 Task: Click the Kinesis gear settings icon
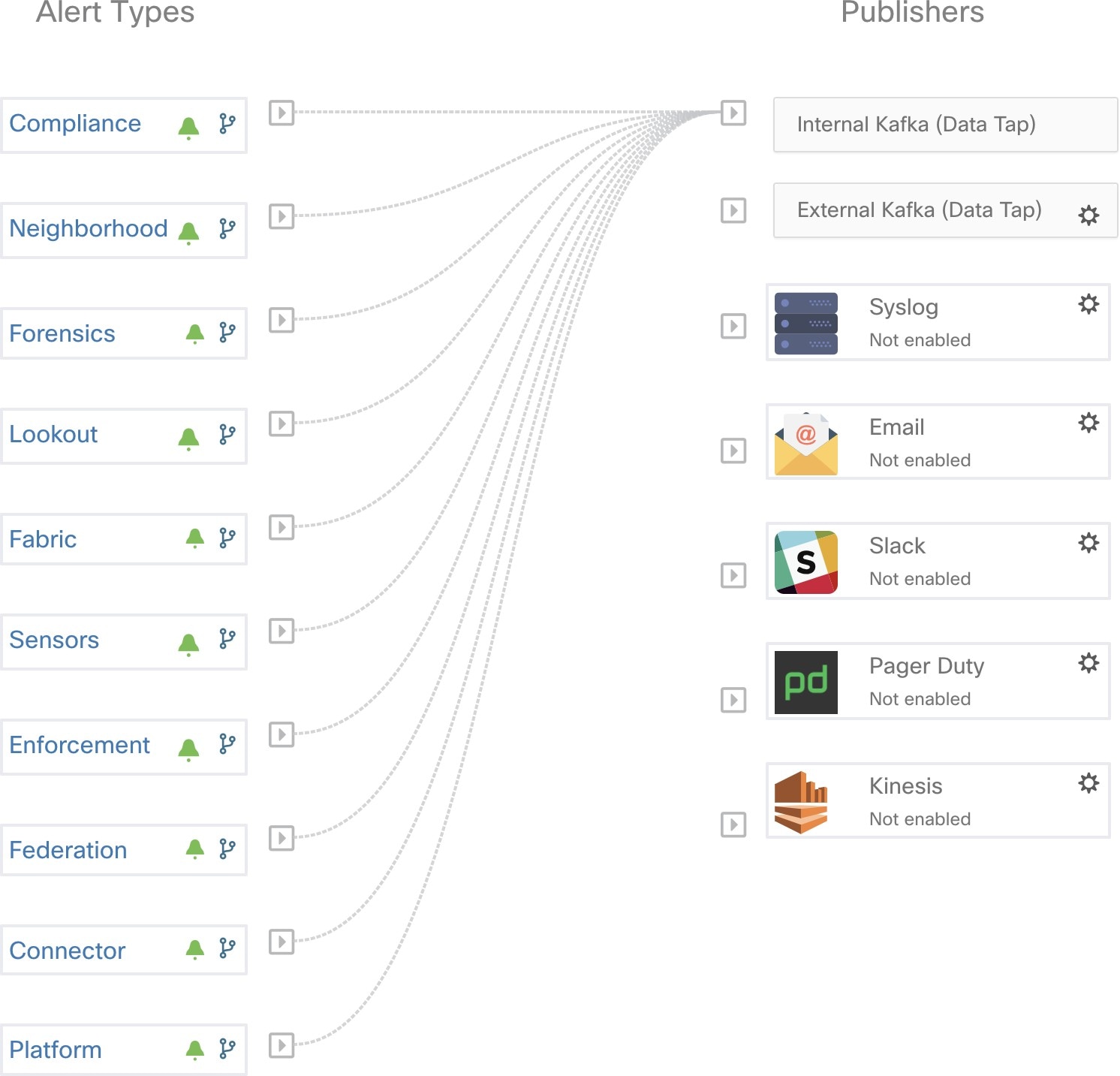pos(1088,783)
